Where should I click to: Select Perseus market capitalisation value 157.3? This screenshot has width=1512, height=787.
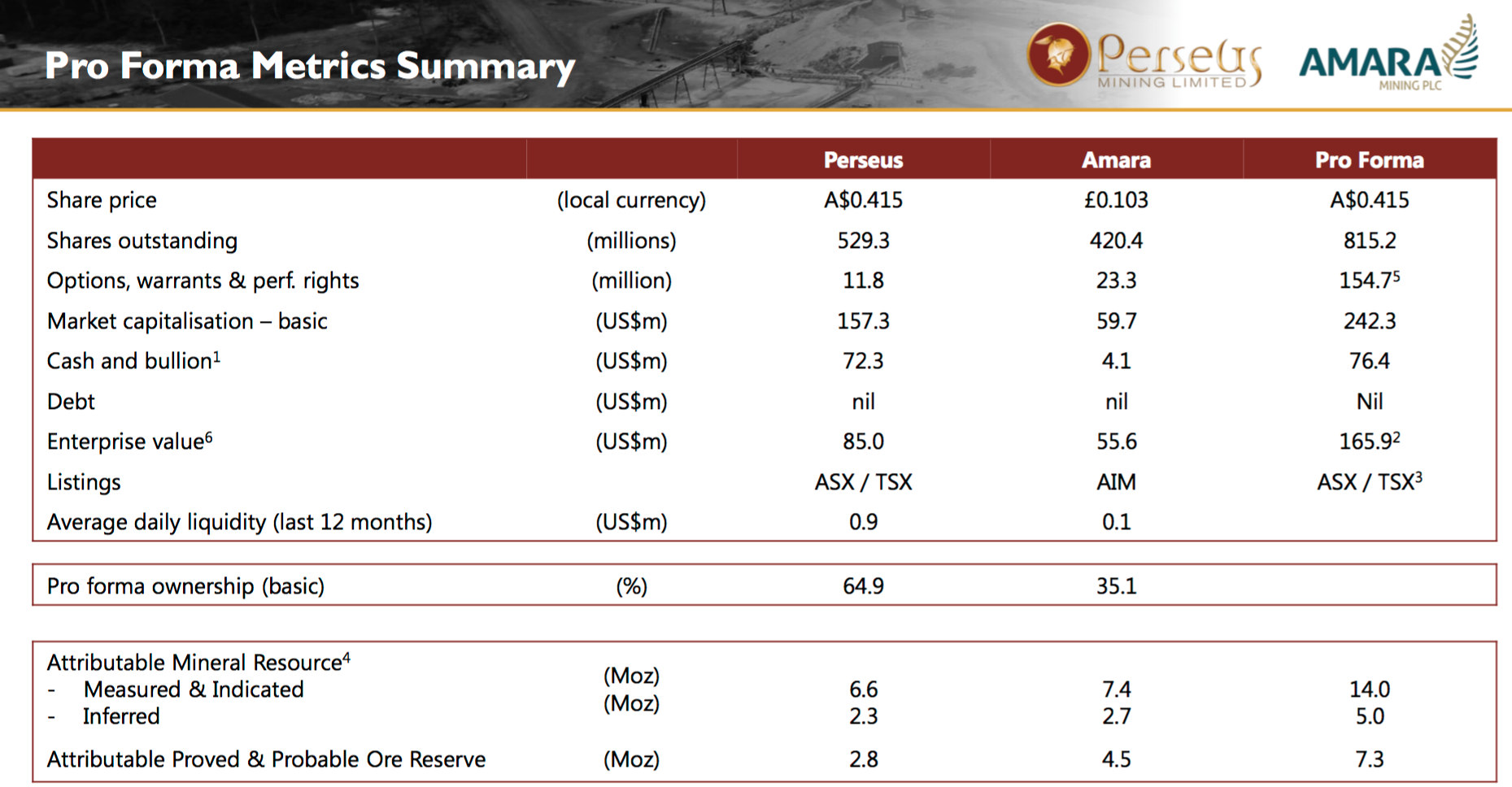tap(863, 321)
